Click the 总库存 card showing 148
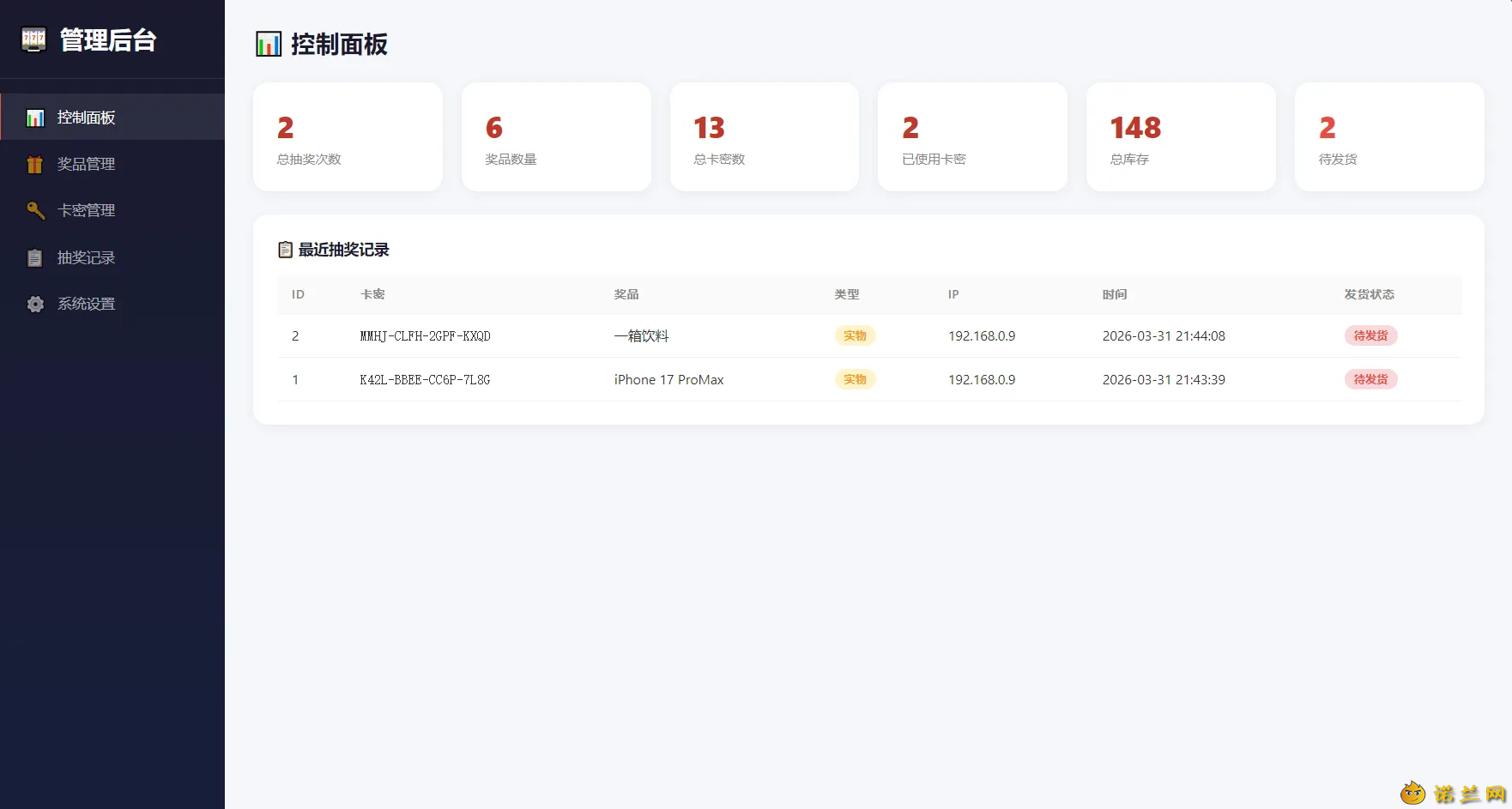The image size is (1512, 809). (x=1181, y=136)
